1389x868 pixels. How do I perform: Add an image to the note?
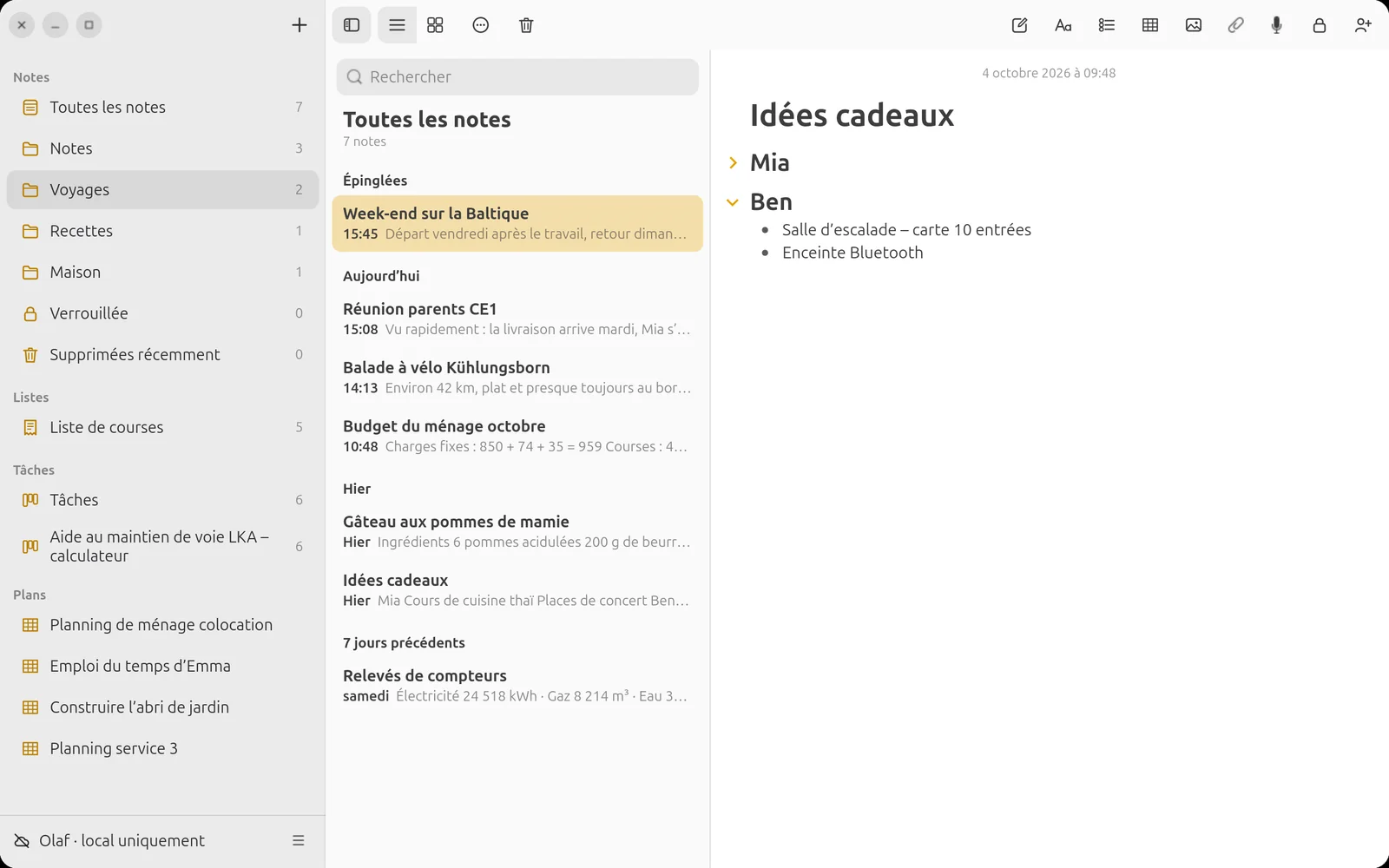pos(1194,25)
